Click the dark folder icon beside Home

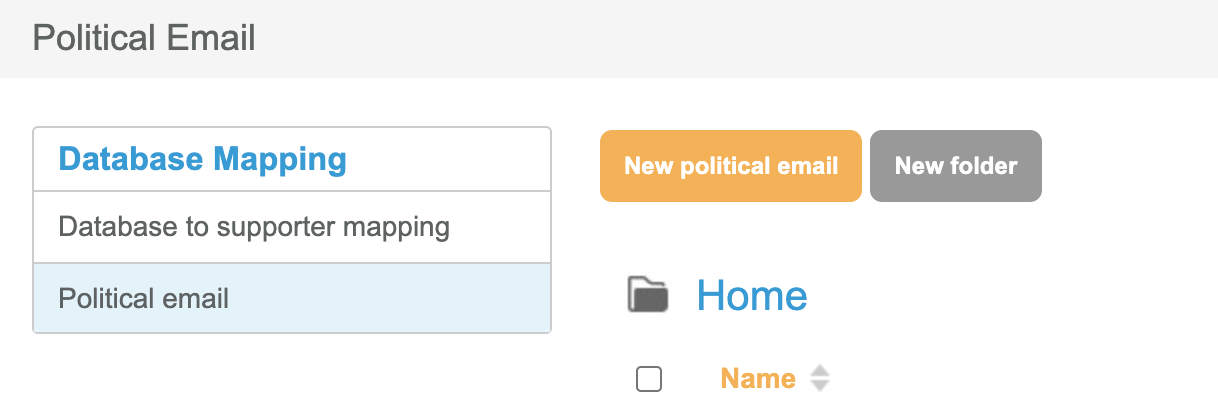coord(647,296)
